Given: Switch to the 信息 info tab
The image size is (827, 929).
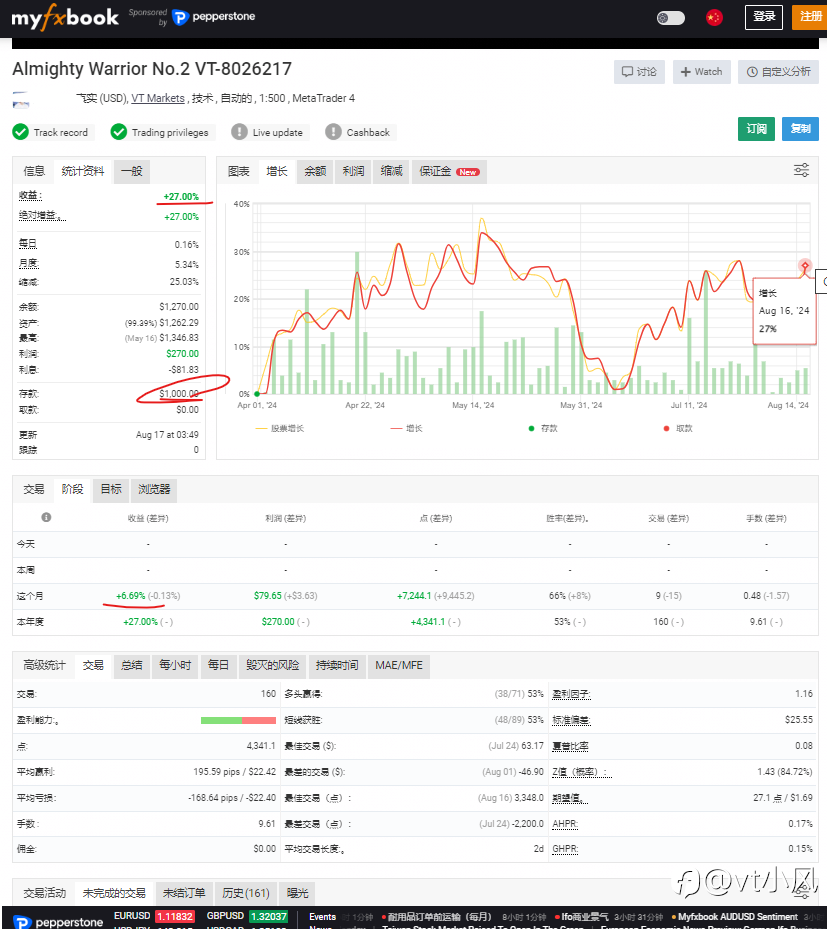Looking at the screenshot, I should pyautogui.click(x=34, y=171).
